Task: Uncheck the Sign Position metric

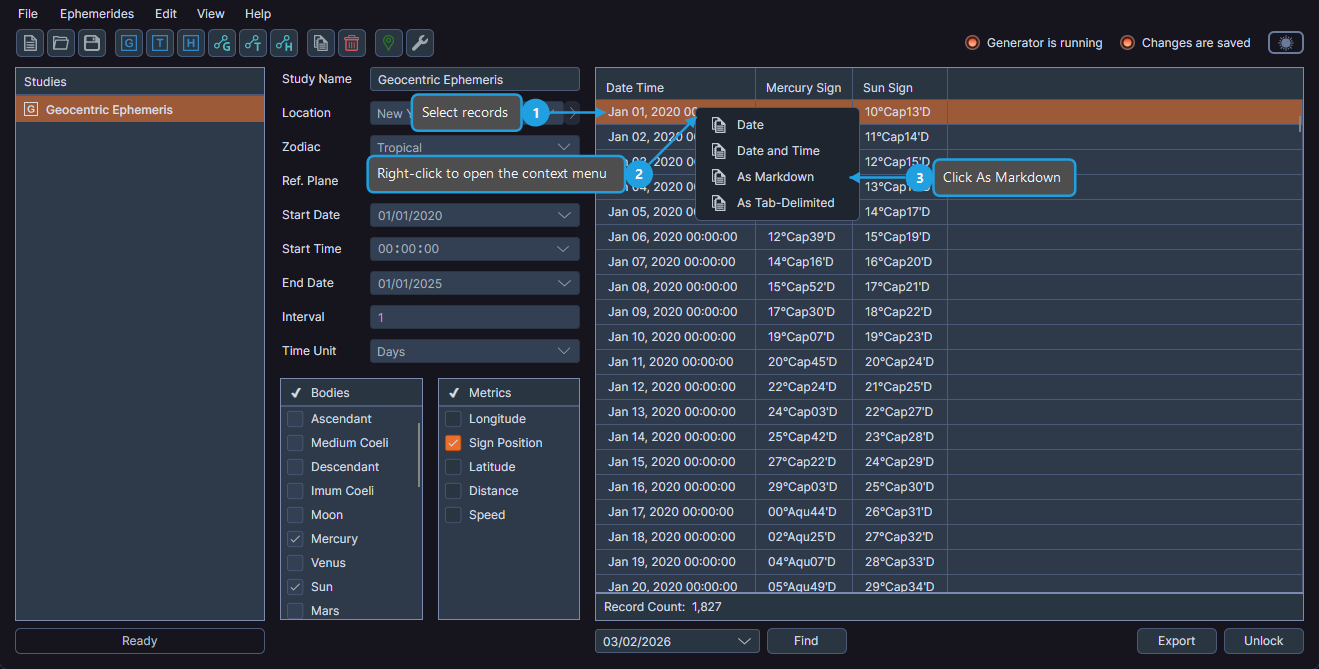Action: click(x=453, y=443)
